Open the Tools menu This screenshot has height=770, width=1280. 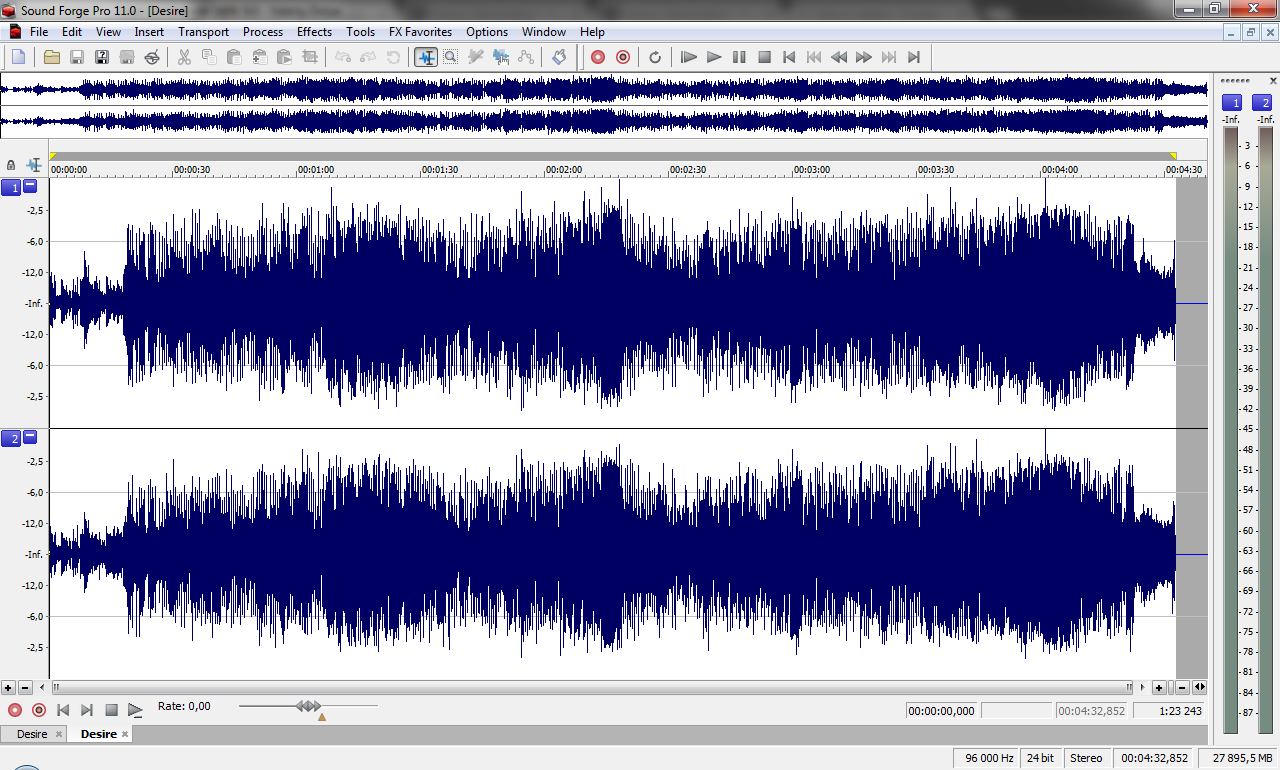click(x=361, y=32)
